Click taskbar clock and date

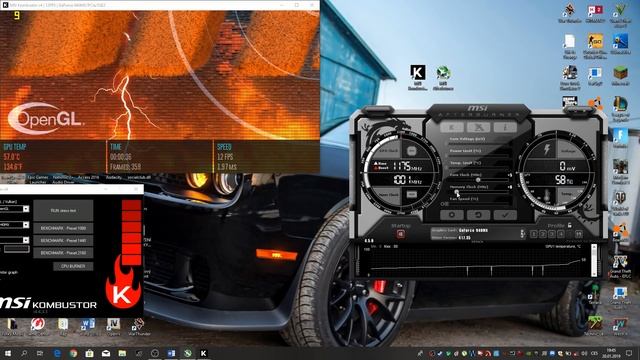(611, 353)
